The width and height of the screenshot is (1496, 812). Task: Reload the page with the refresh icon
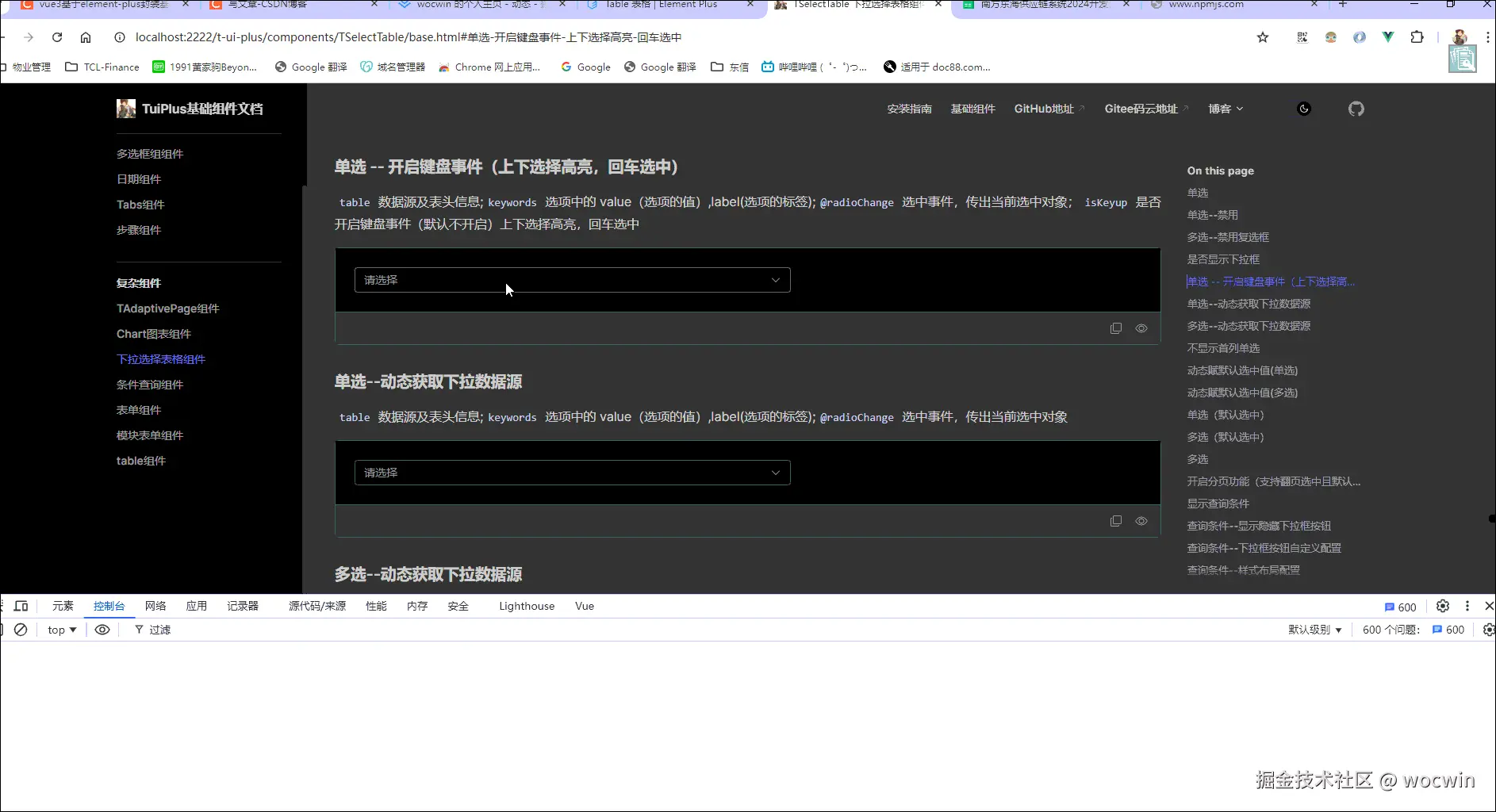point(56,37)
